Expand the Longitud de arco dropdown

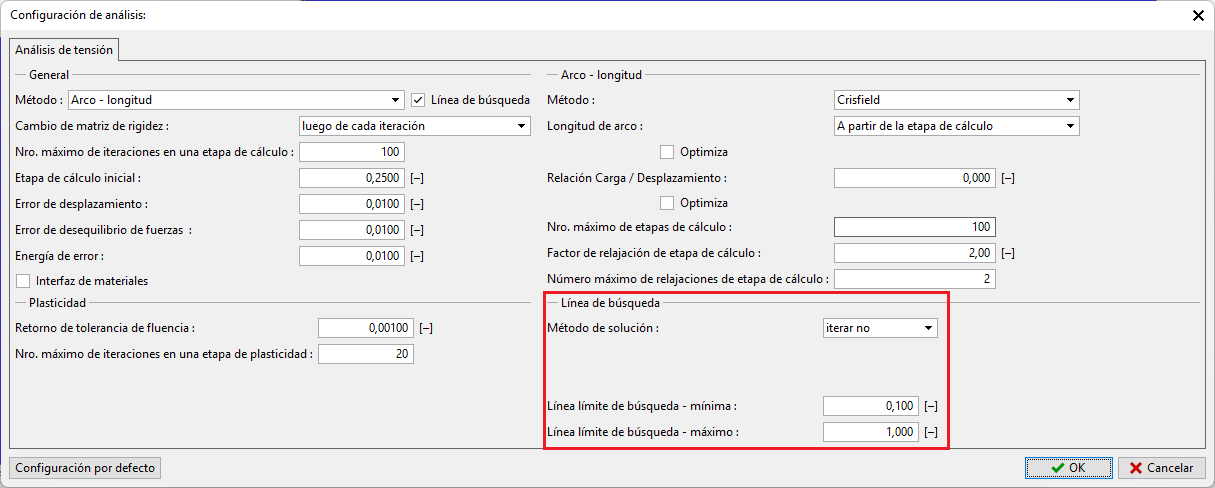[x=956, y=126]
